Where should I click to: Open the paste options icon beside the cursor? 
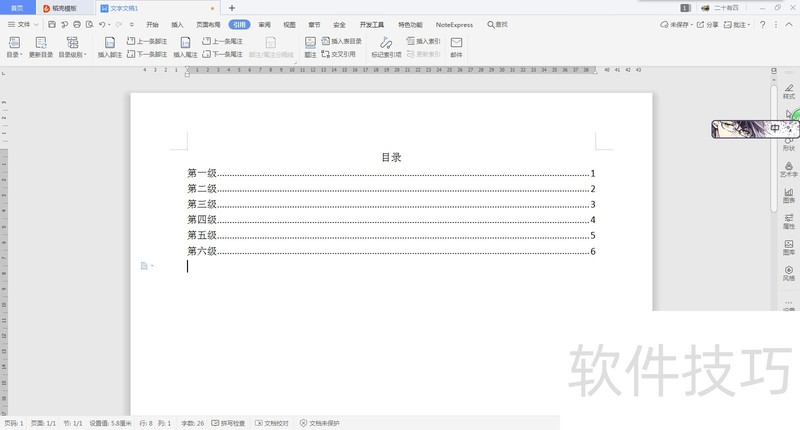(146, 266)
